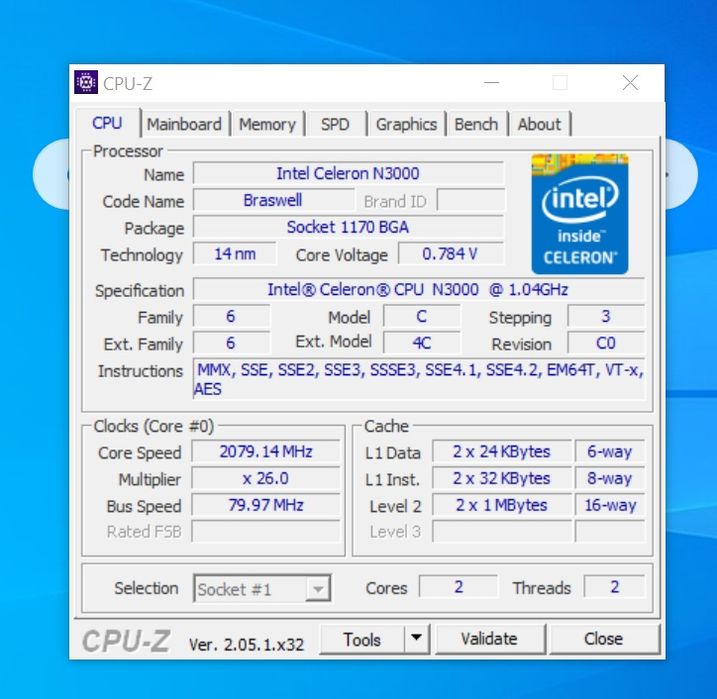Click the L1 Data associativity '6-way'
This screenshot has width=717, height=699.
click(x=610, y=452)
